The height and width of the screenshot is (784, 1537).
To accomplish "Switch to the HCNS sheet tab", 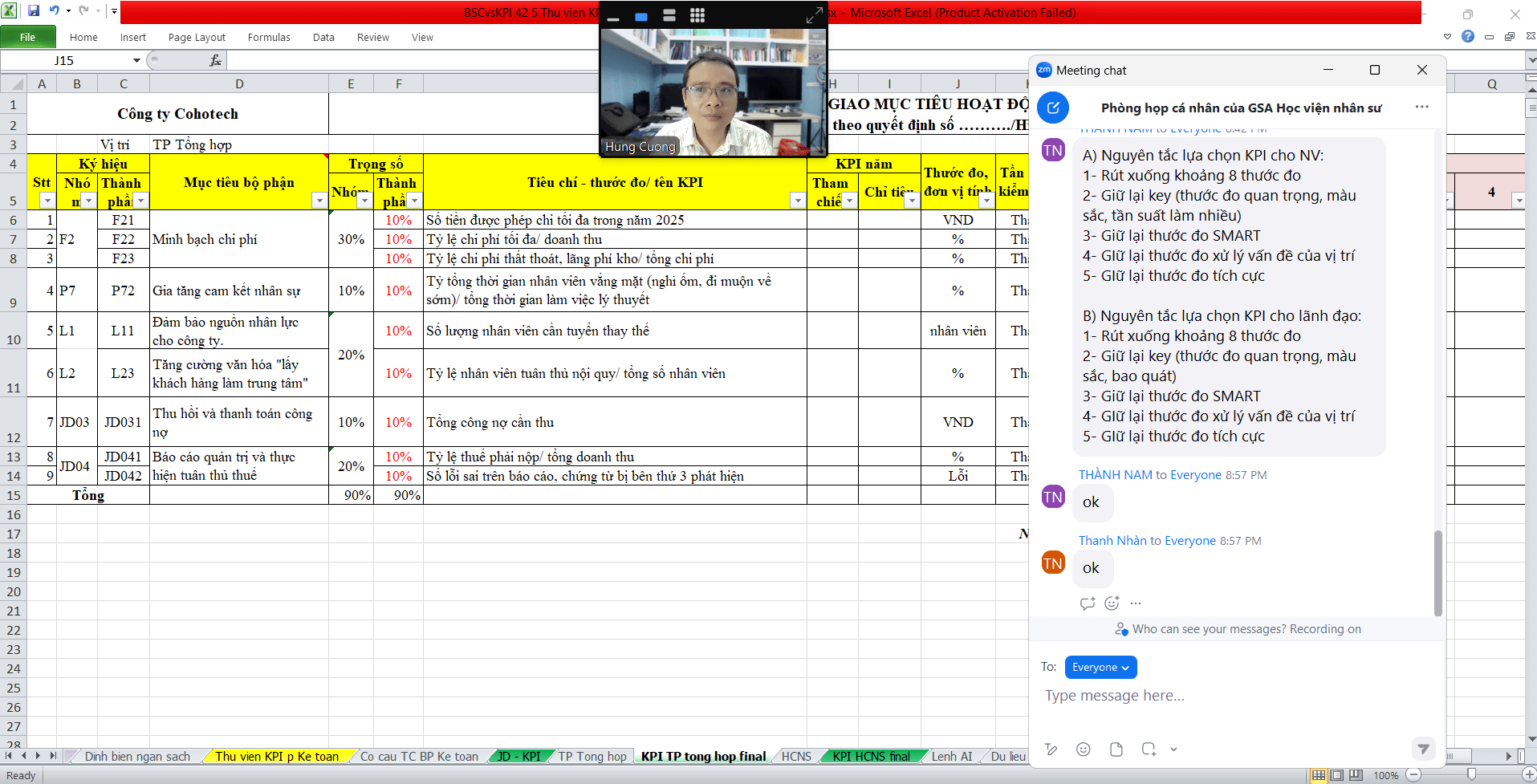I will click(x=796, y=756).
